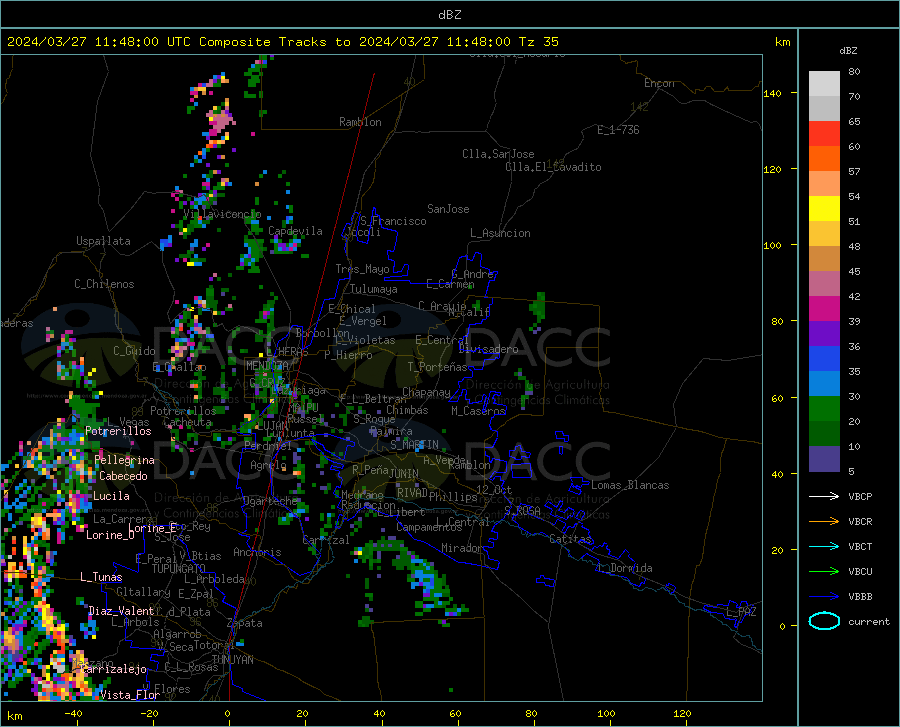Click the Pellegrina map label

click(125, 460)
